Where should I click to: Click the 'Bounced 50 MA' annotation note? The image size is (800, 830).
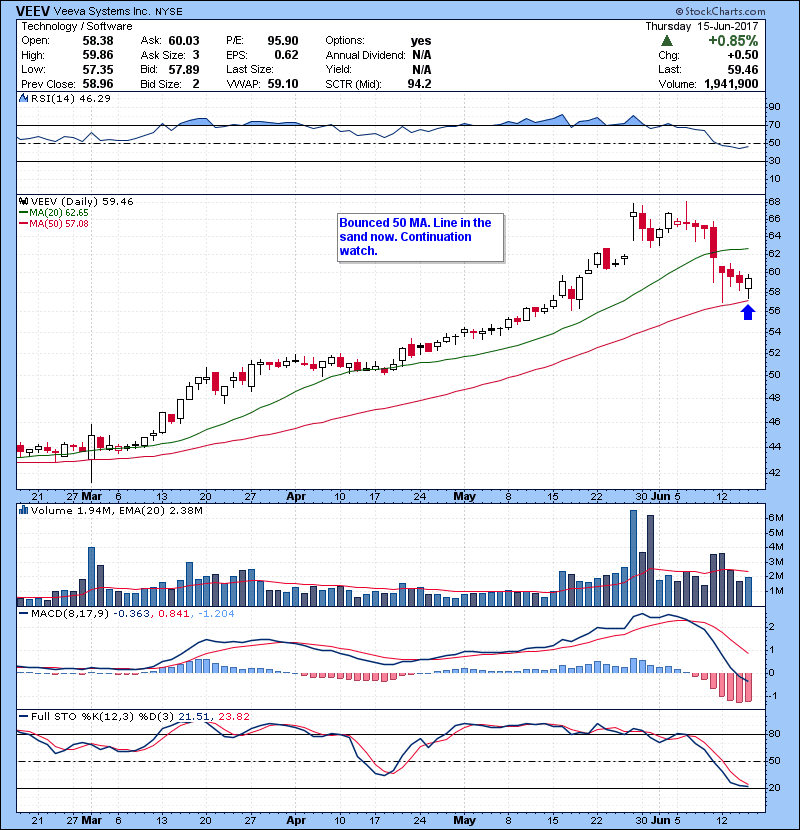(x=420, y=237)
